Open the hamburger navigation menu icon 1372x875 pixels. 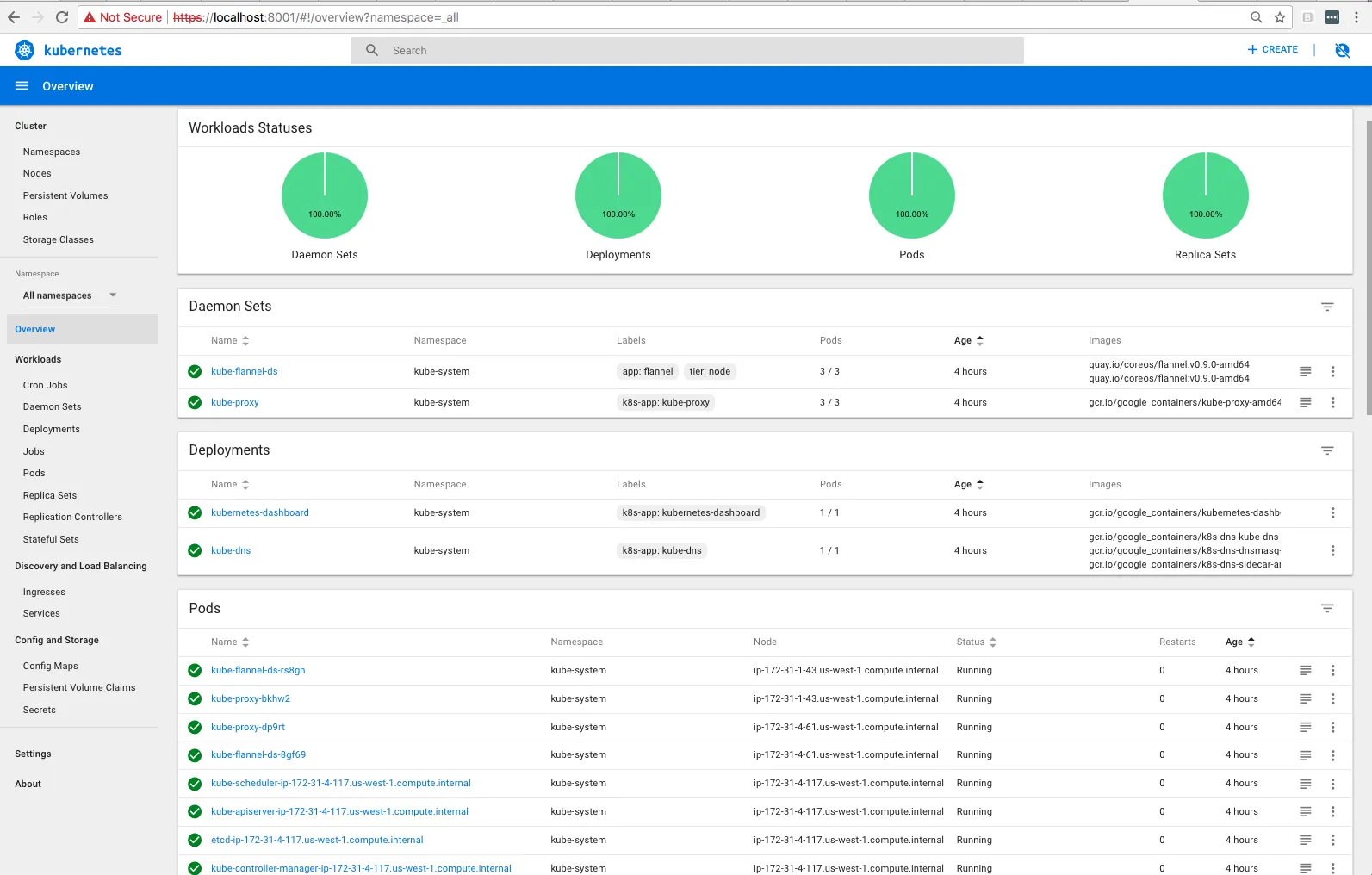[22, 86]
